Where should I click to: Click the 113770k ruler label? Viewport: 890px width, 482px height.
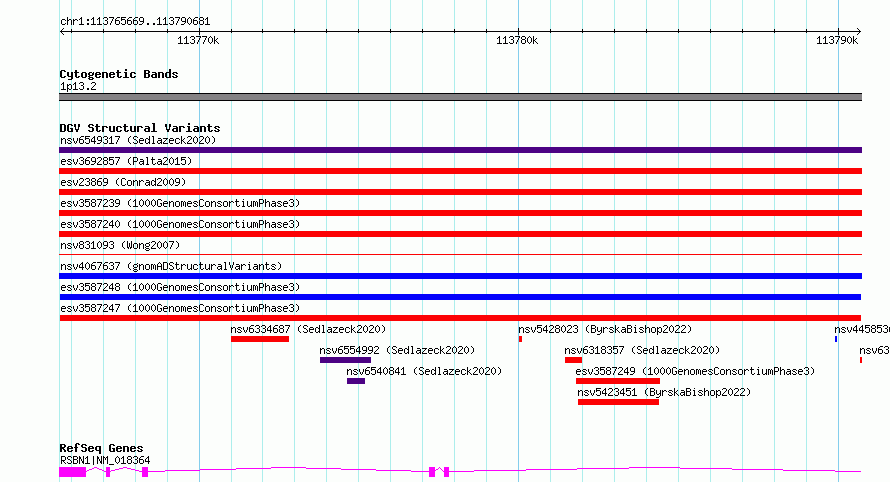[x=198, y=40]
